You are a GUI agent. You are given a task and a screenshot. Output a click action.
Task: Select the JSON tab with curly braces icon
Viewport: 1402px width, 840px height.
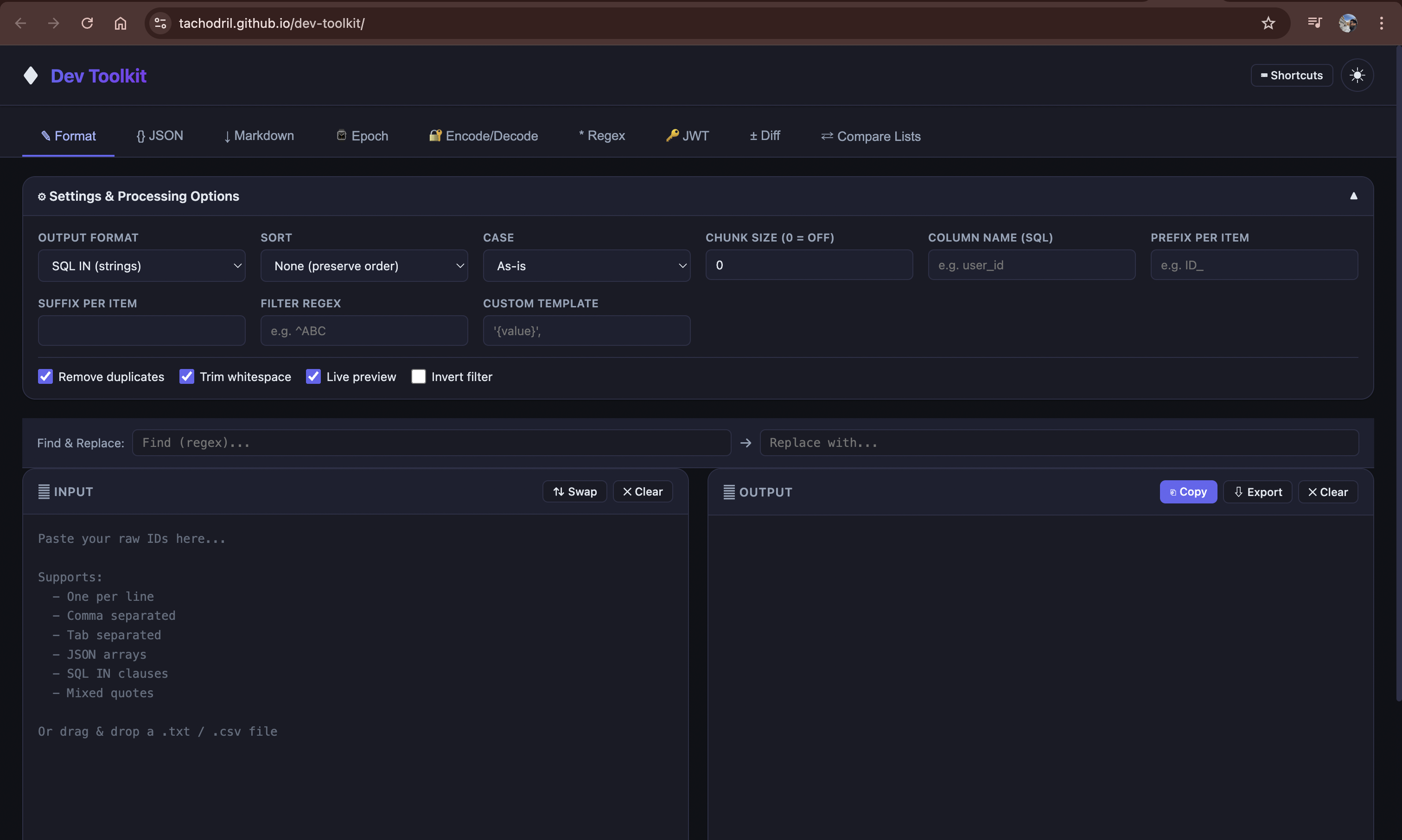pyautogui.click(x=160, y=136)
